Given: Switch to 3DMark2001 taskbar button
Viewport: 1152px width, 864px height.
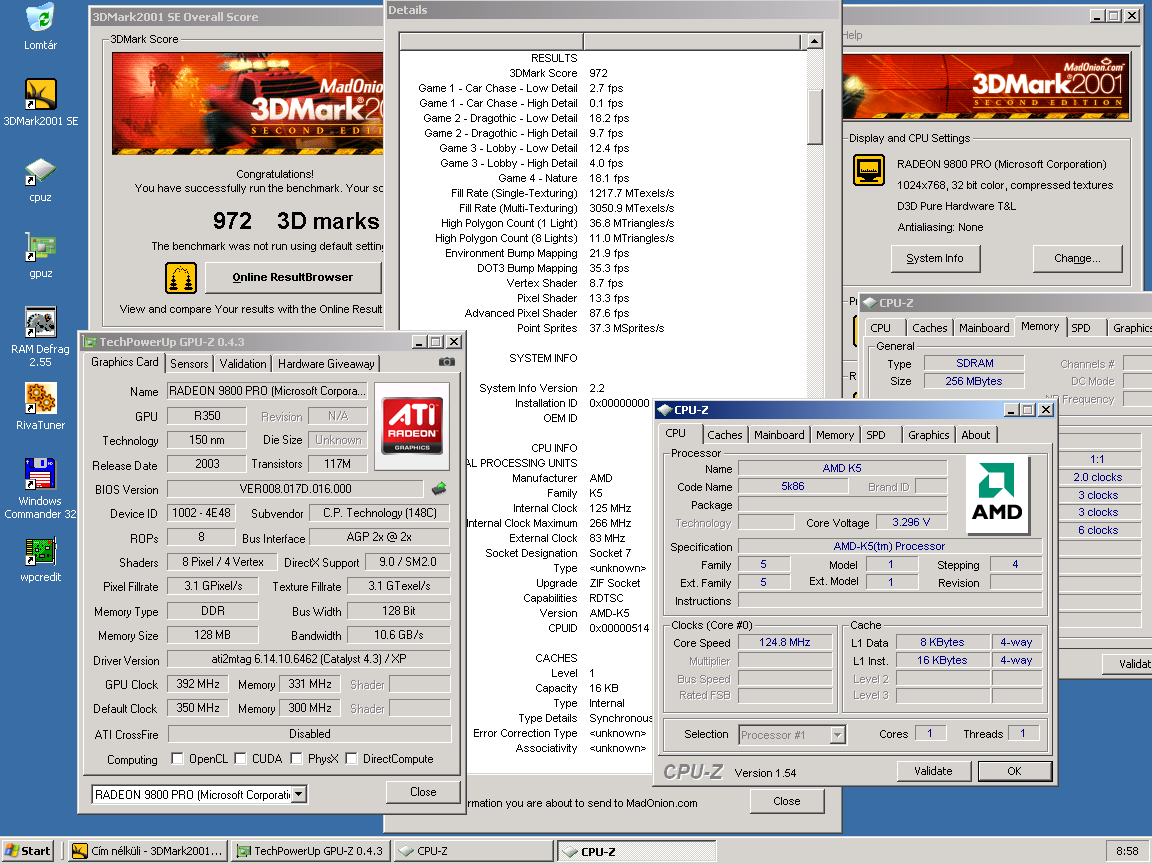Looking at the screenshot, I should point(148,851).
